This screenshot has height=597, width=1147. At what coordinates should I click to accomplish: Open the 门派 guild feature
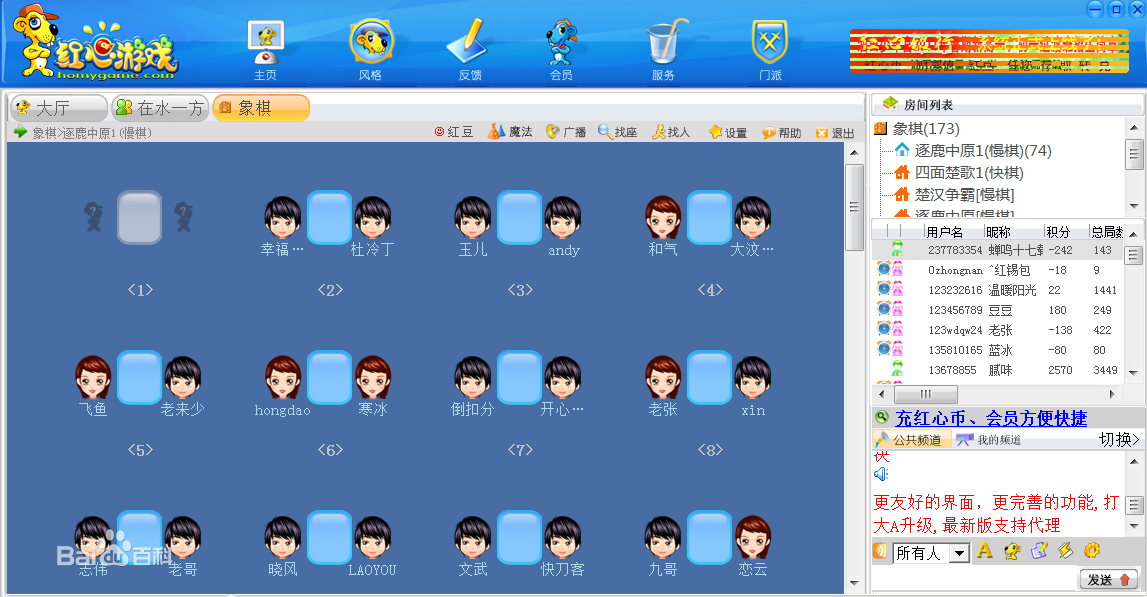coord(768,43)
